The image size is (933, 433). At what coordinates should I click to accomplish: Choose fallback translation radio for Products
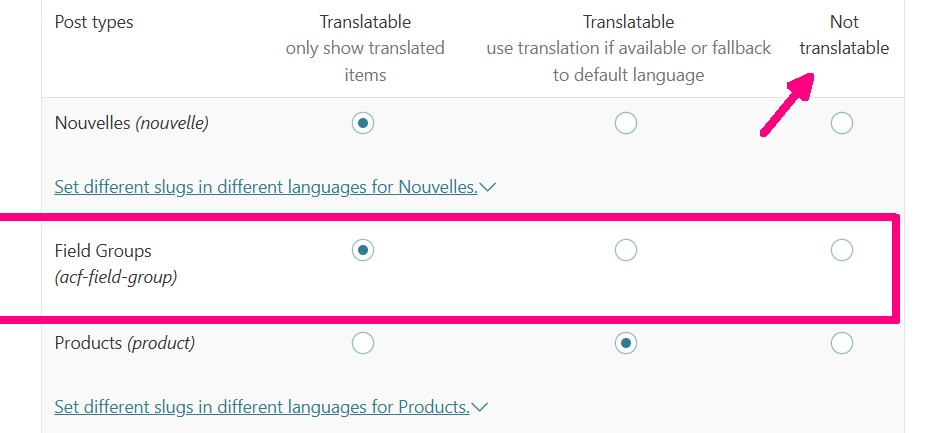tap(626, 343)
